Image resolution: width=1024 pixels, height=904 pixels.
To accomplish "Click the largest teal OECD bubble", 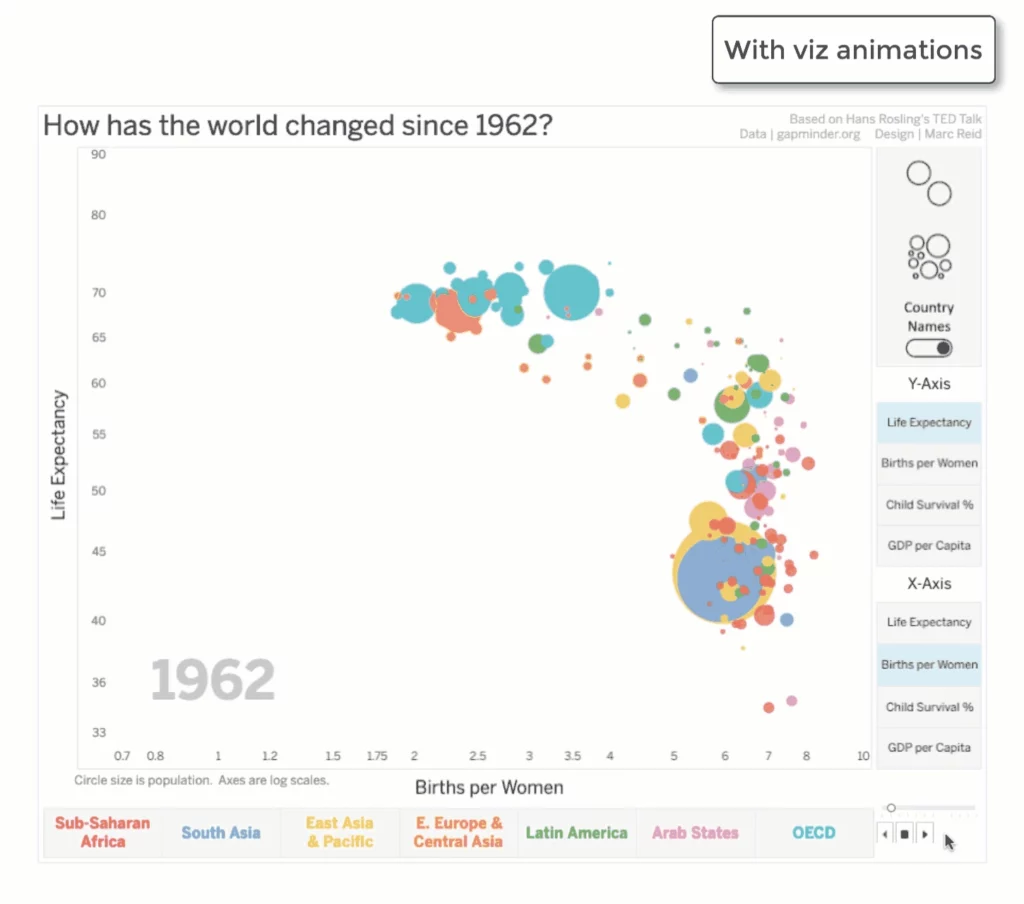I will click(571, 292).
